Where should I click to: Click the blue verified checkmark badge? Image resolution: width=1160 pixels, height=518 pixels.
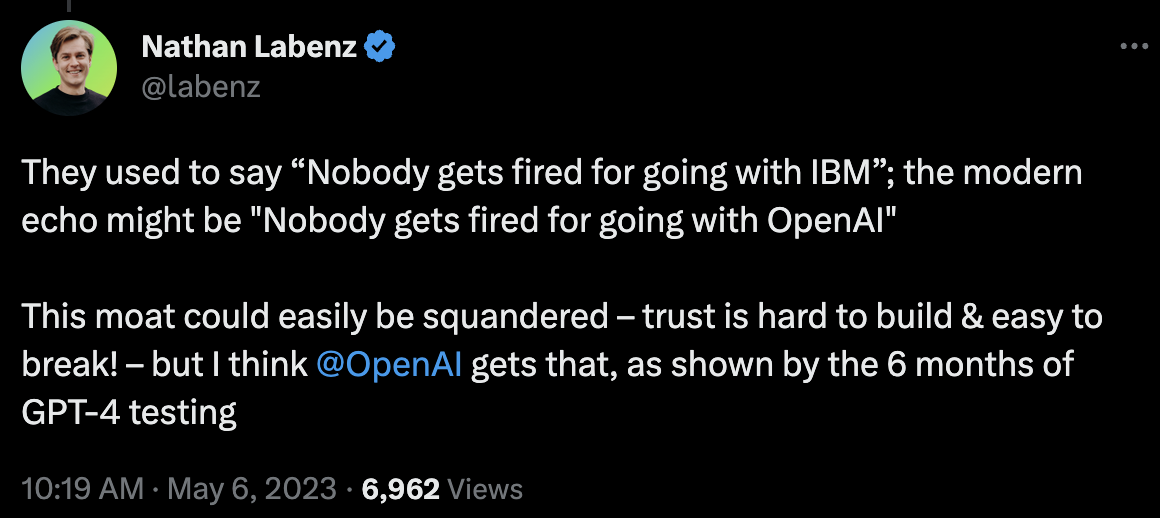380,48
